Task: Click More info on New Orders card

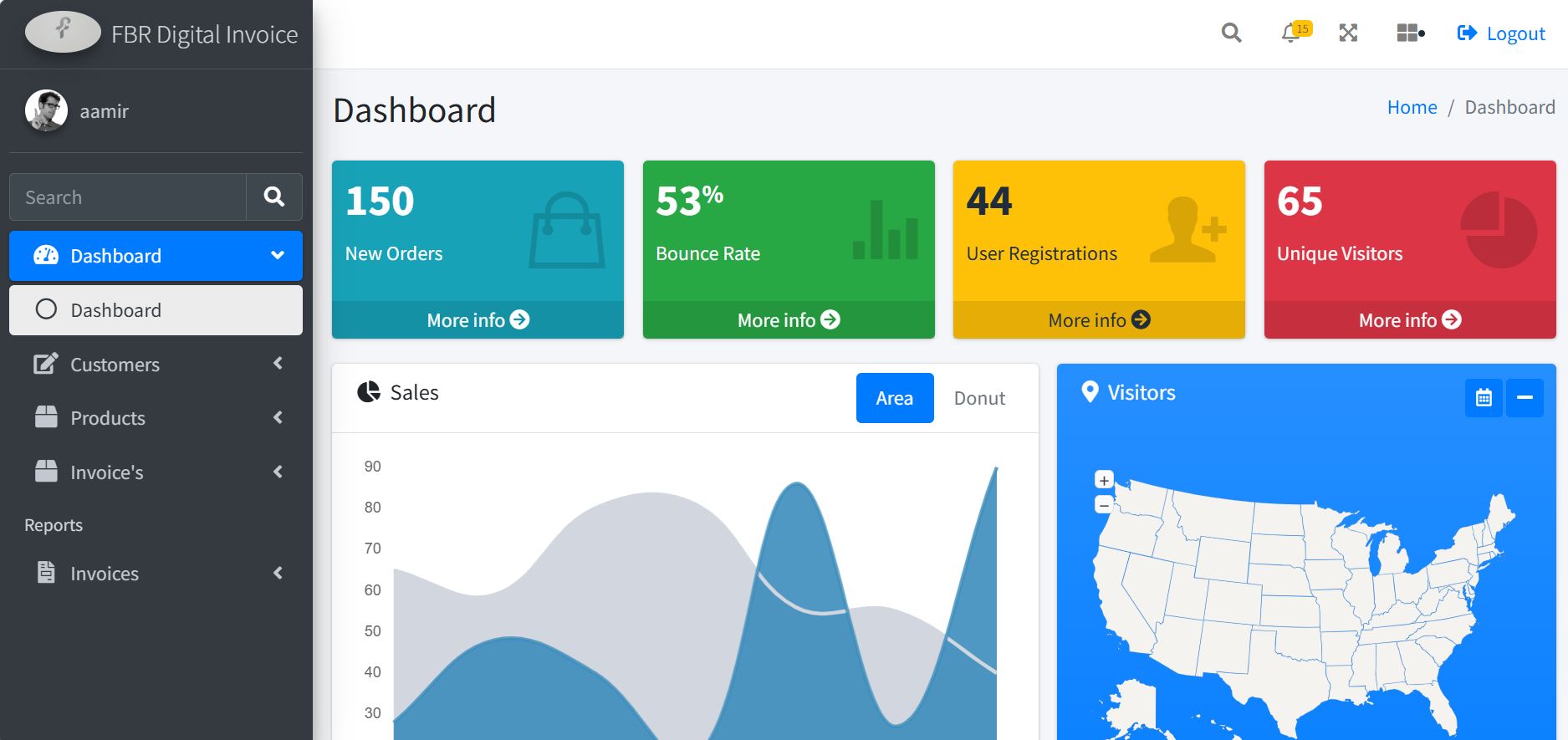Action: pos(478,320)
